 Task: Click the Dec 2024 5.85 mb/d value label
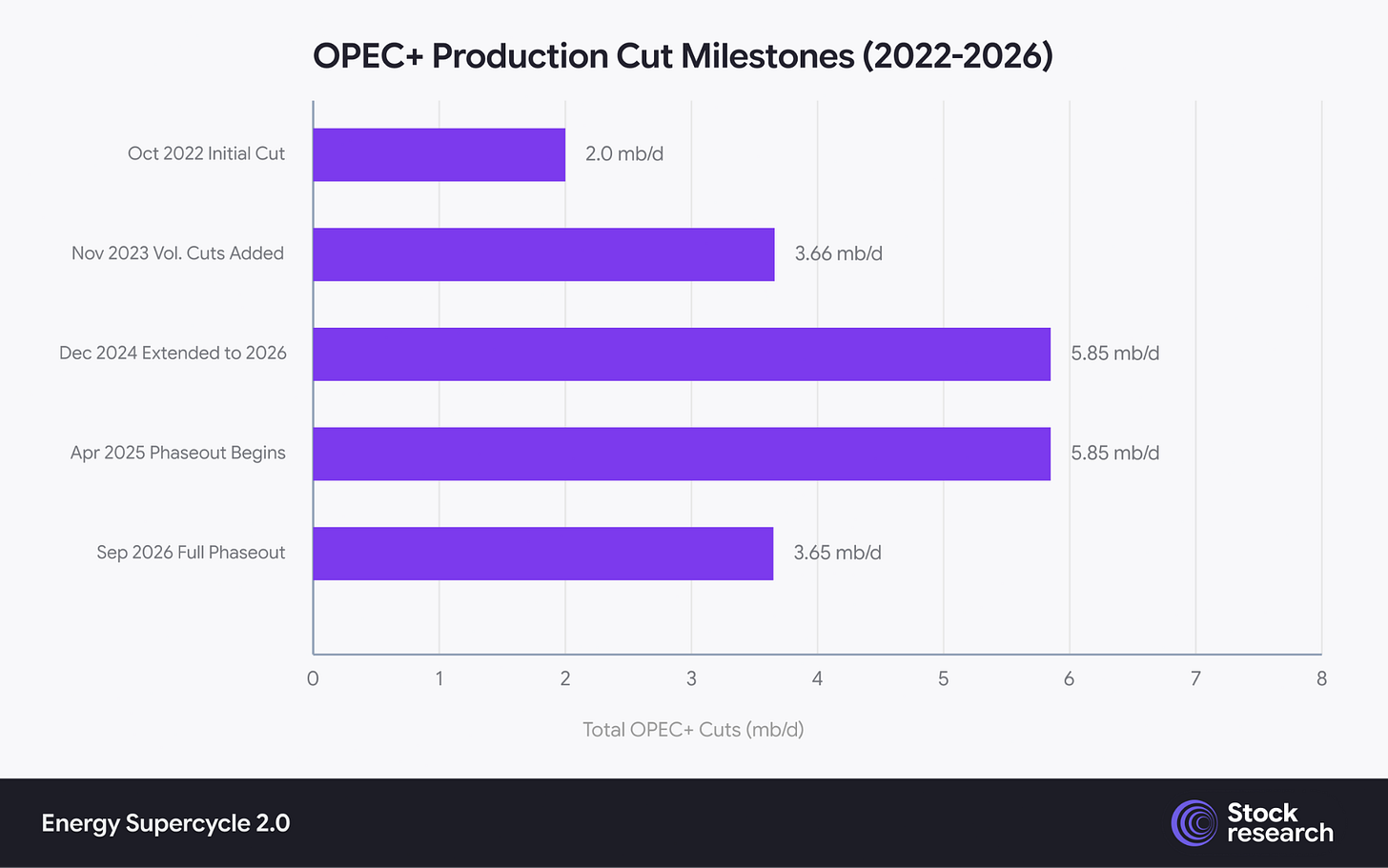(1115, 353)
